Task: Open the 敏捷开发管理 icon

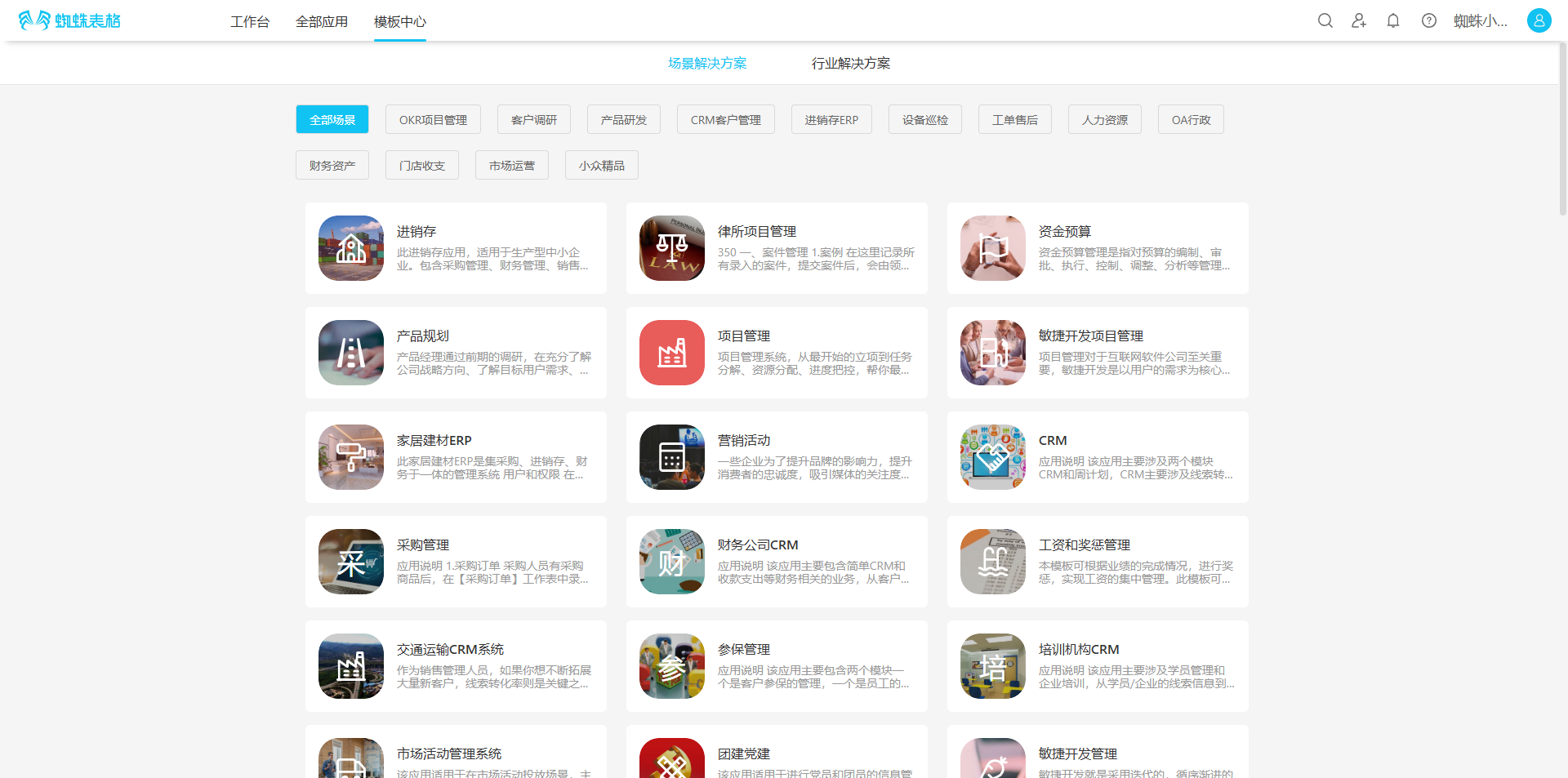Action: [x=993, y=758]
